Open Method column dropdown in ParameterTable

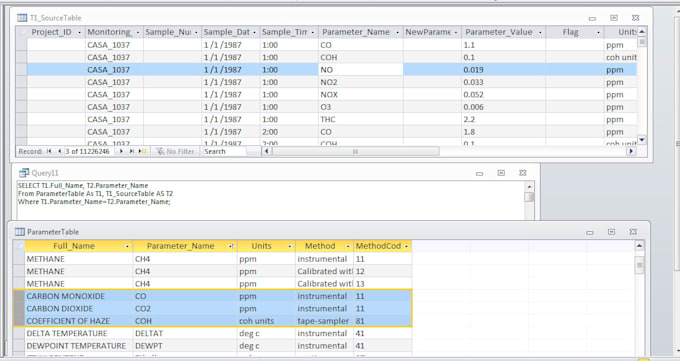click(x=348, y=246)
